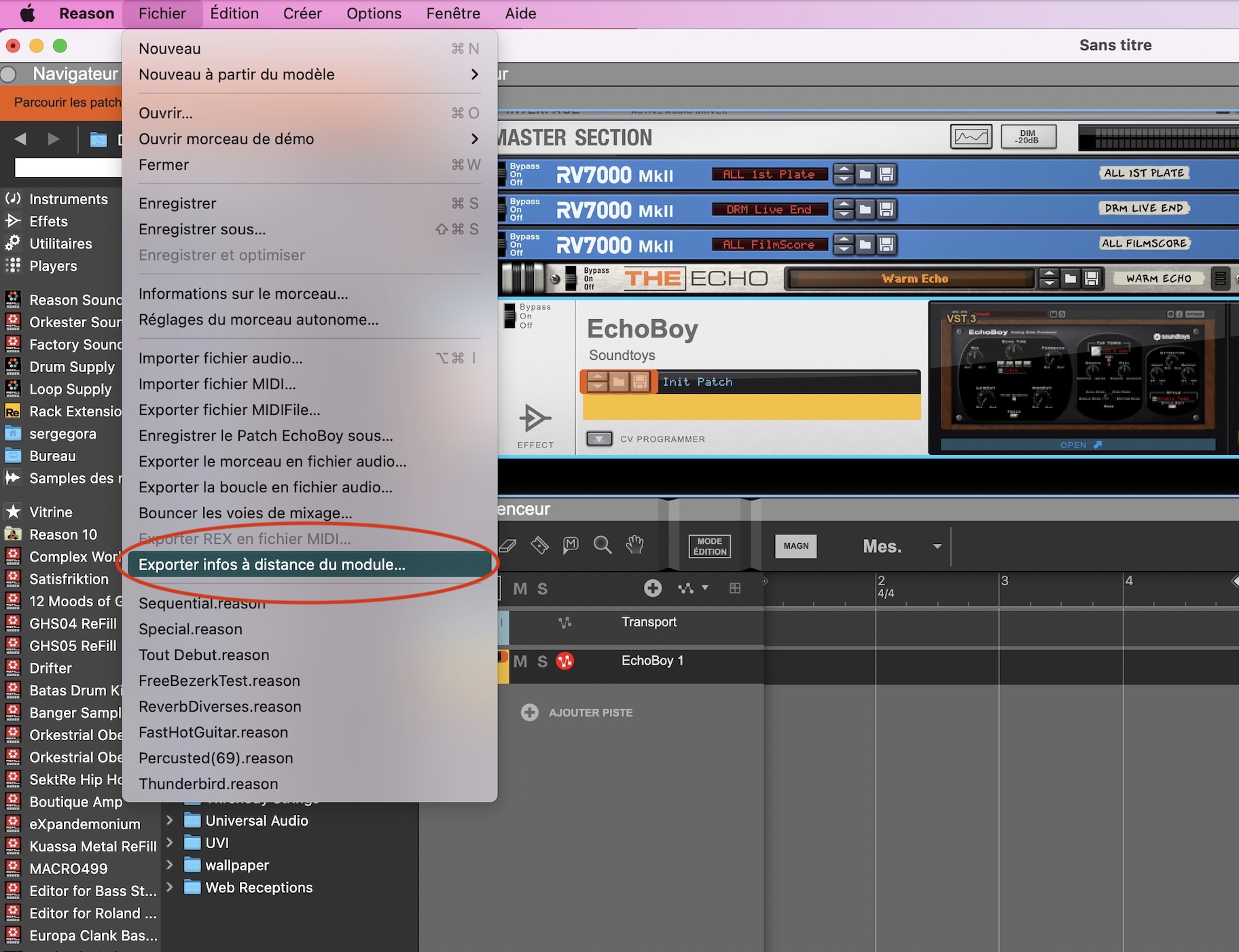Click the waveform display button in Master Section
The image size is (1239, 952).
pyautogui.click(x=971, y=137)
